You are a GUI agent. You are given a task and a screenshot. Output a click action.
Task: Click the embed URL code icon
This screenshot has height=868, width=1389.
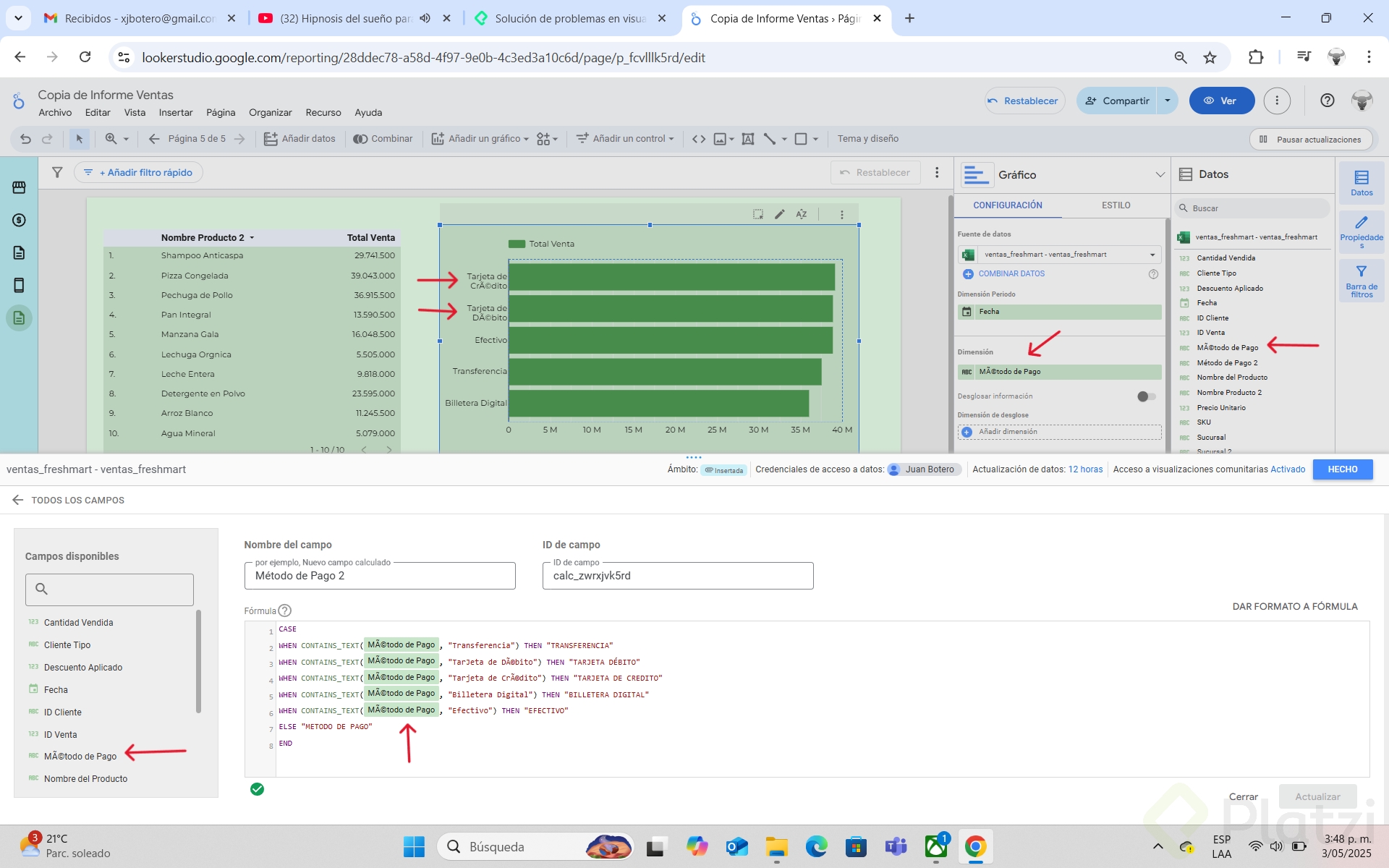pyautogui.click(x=698, y=139)
